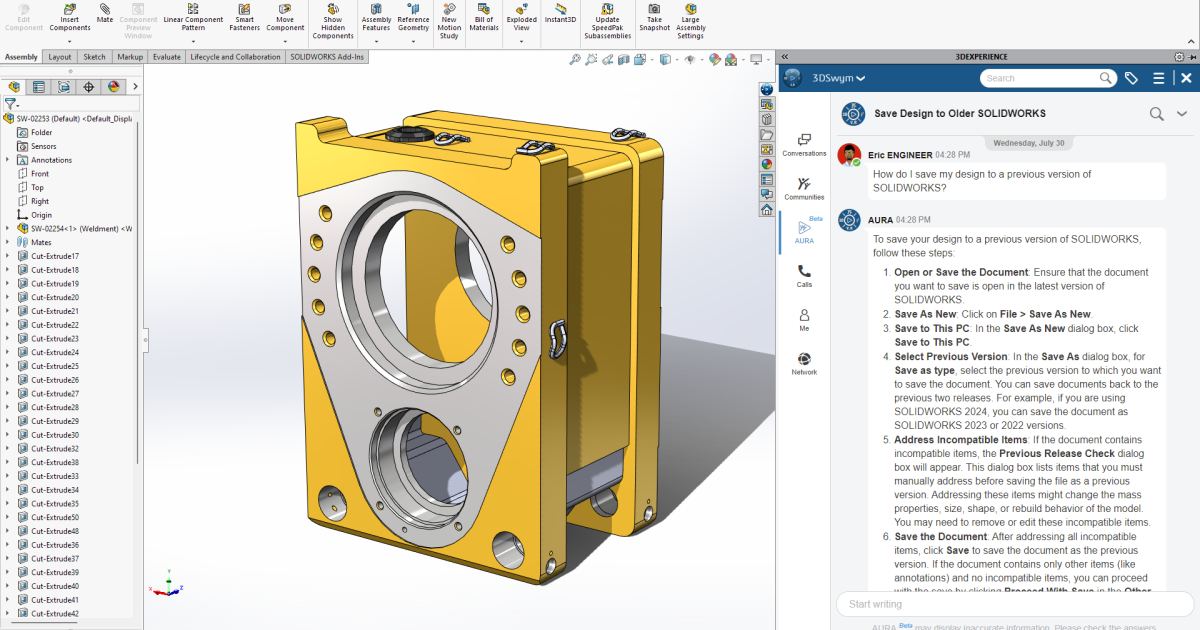Open the Display Style dropdown arrow
1200x630 pixels.
coord(676,59)
